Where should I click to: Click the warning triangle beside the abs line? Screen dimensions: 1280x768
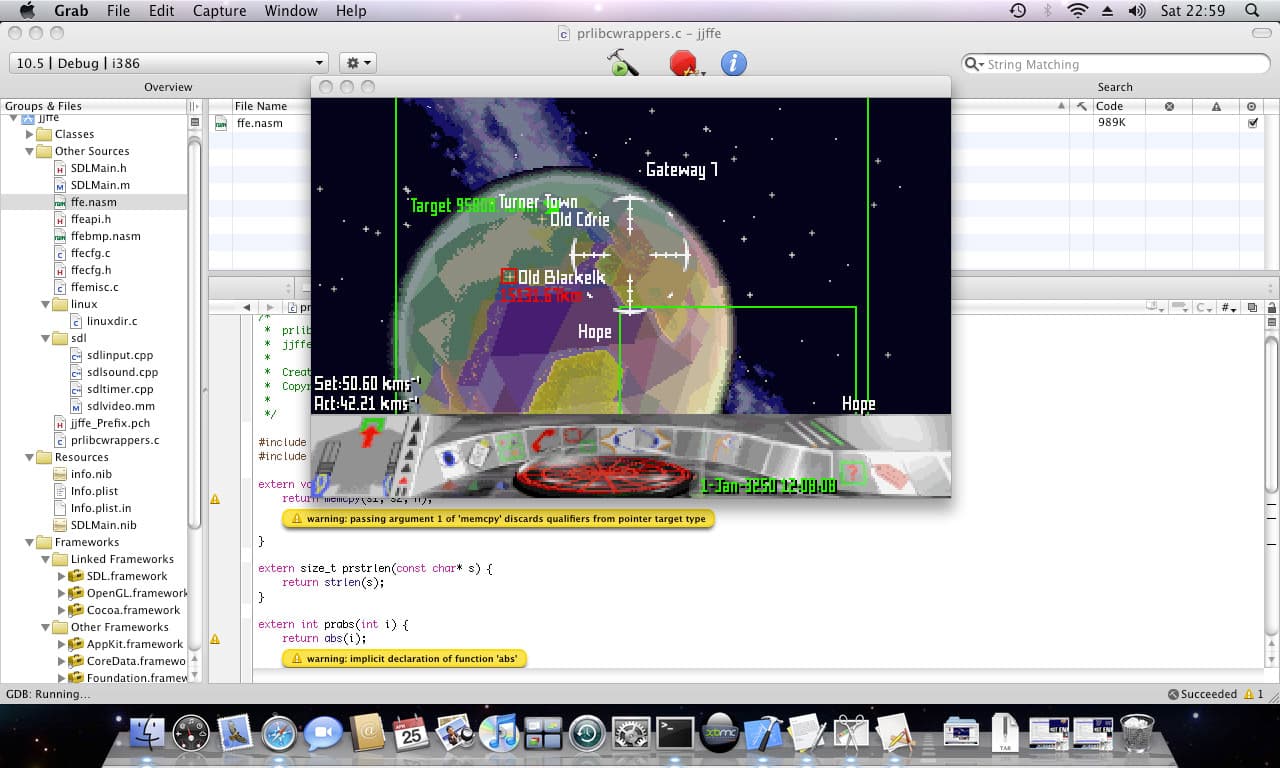click(215, 638)
